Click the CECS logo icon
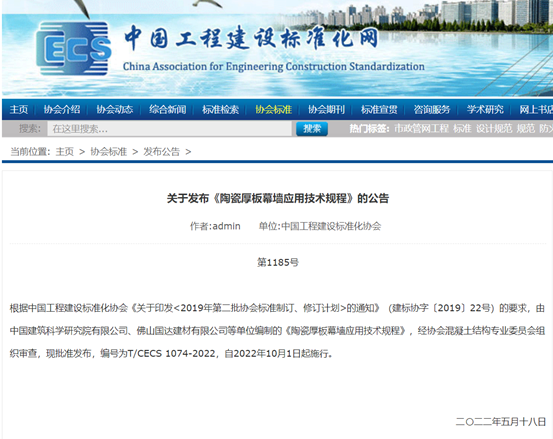The image size is (553, 439). (73, 48)
